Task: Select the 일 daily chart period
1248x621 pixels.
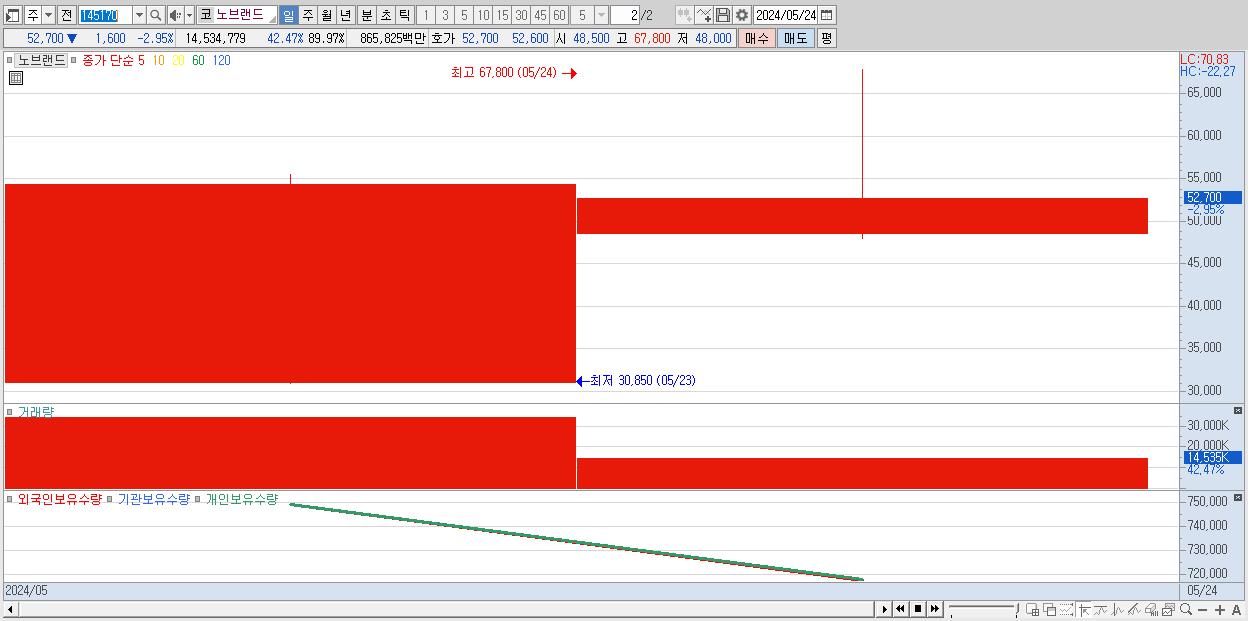Action: click(288, 15)
